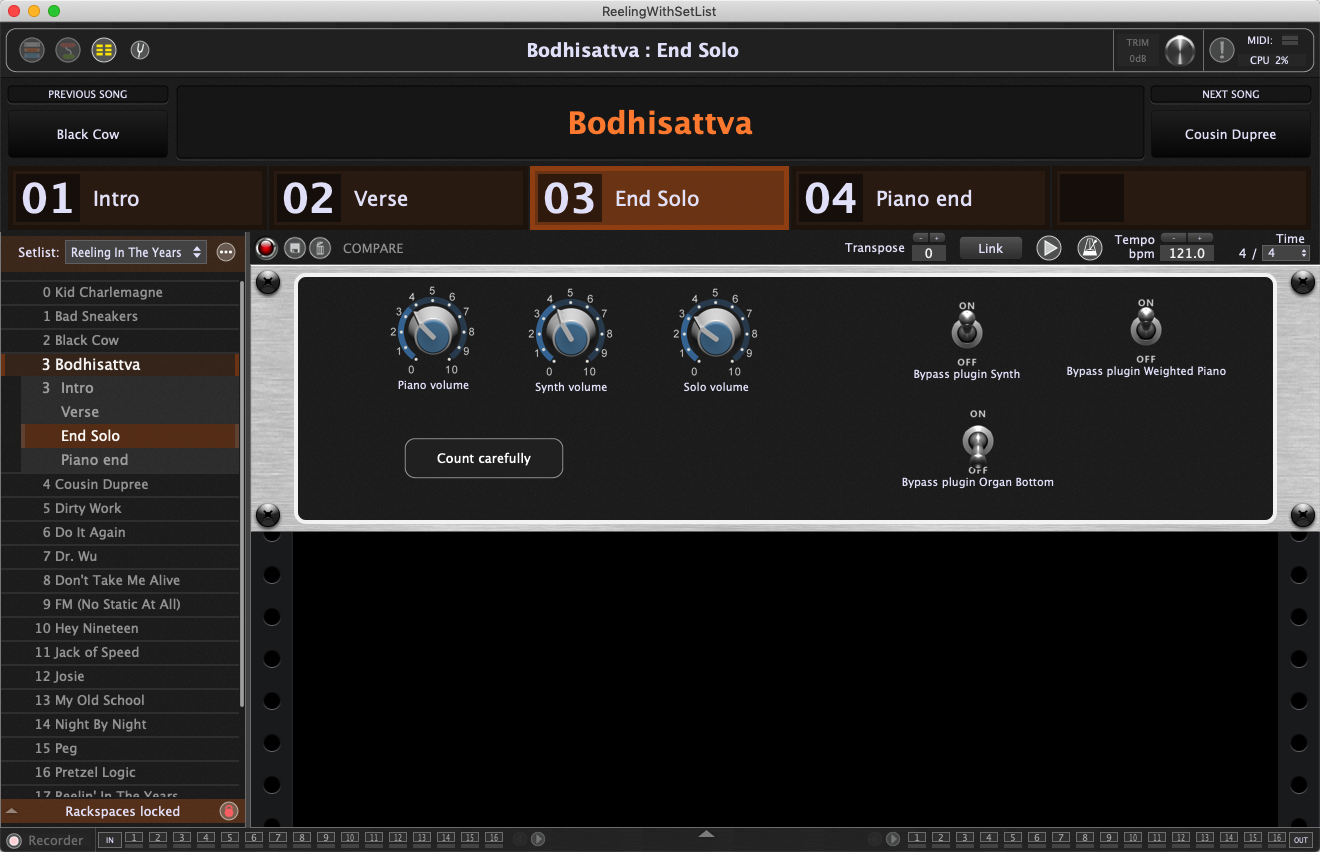
Task: Click the Piano volume knob
Action: [x=432, y=333]
